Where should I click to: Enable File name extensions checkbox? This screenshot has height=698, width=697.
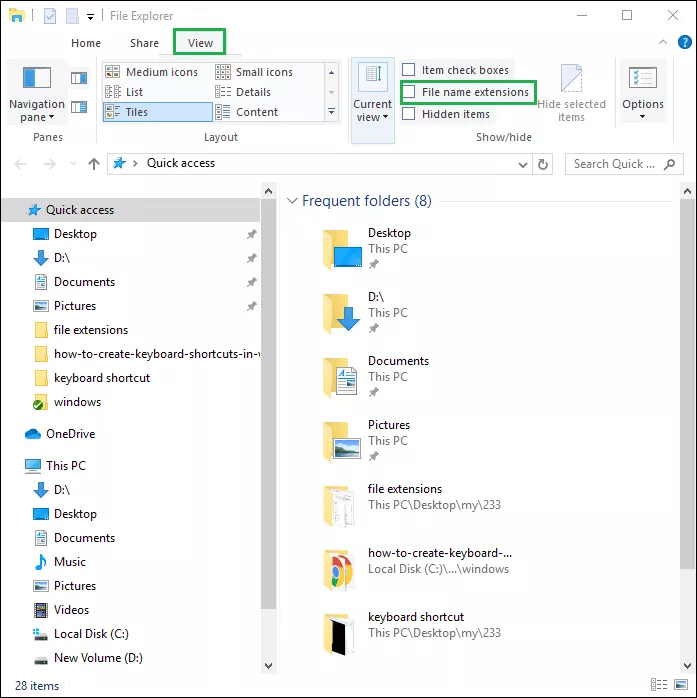[x=409, y=92]
